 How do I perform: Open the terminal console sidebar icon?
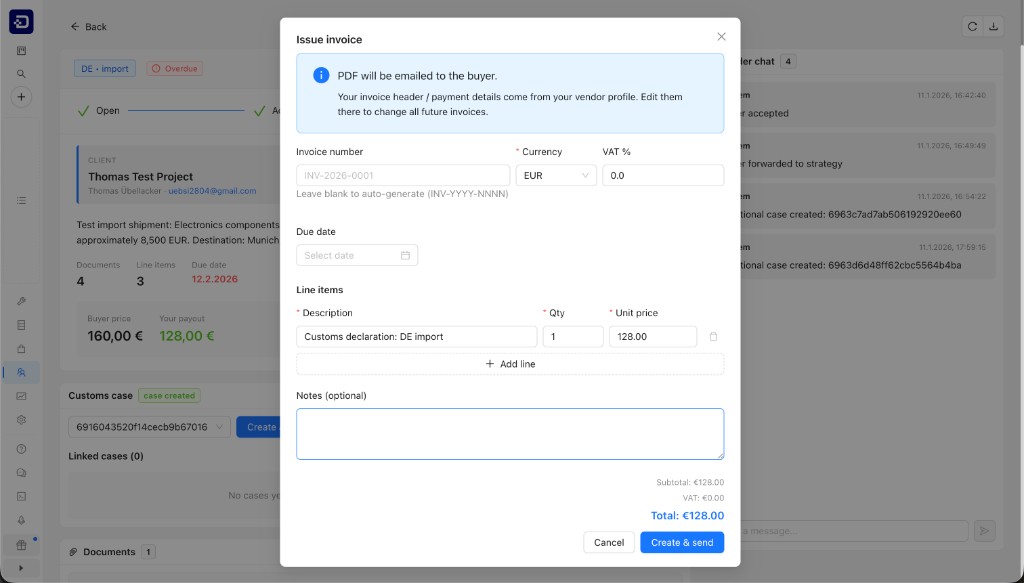(x=21, y=496)
